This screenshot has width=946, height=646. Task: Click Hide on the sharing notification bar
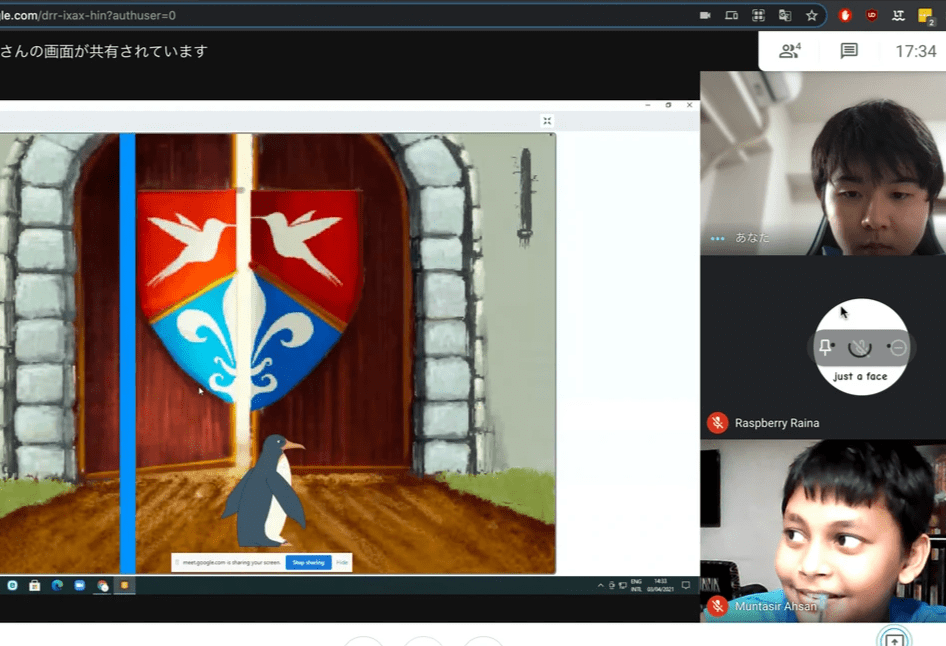coord(342,562)
